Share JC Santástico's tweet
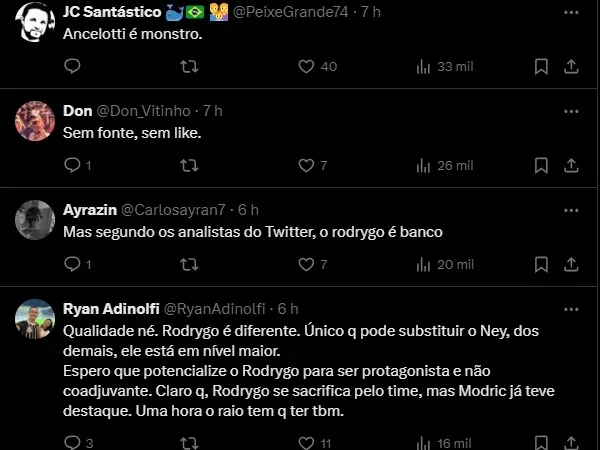 (x=571, y=66)
